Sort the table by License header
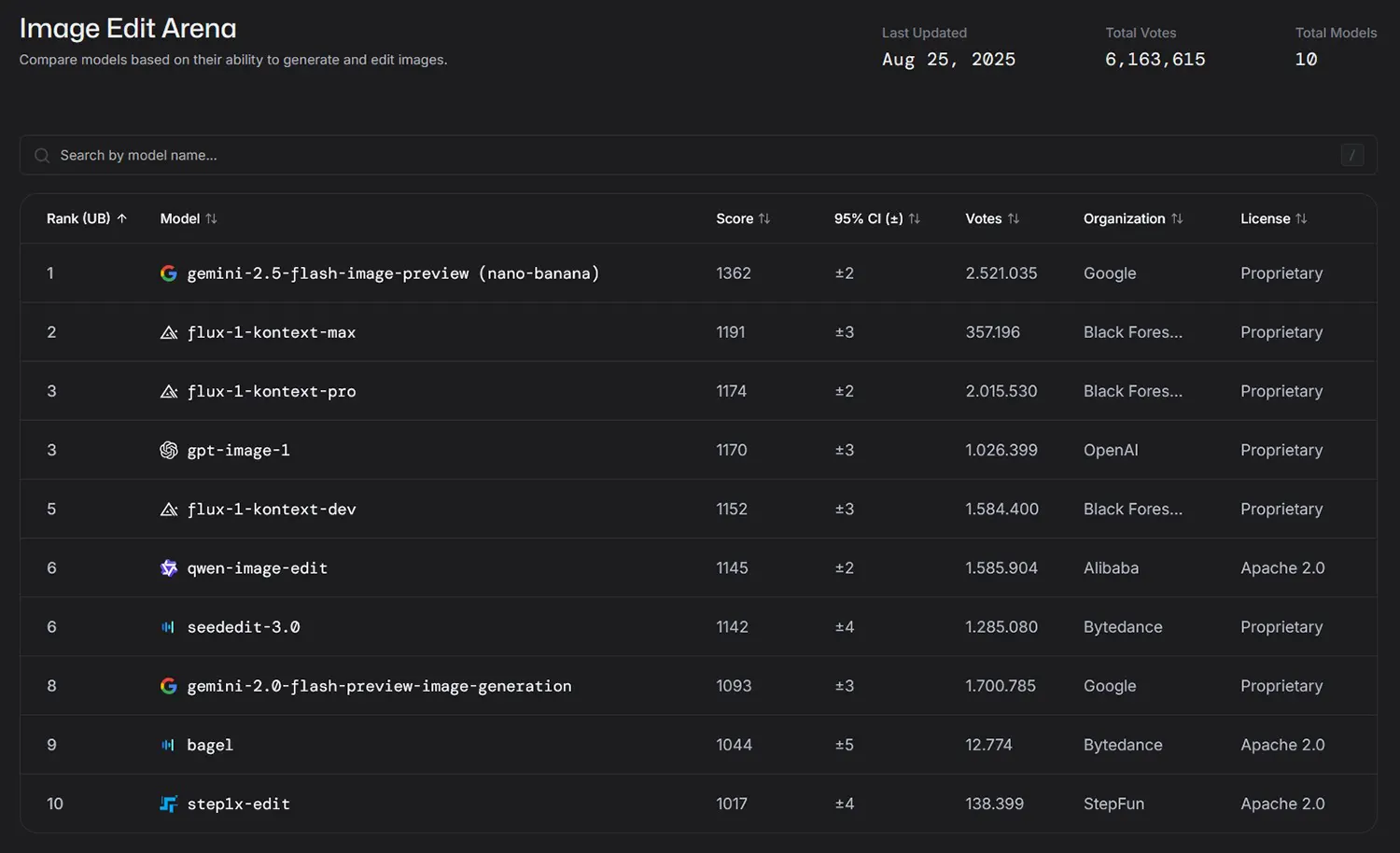This screenshot has height=853, width=1400. tap(1273, 218)
